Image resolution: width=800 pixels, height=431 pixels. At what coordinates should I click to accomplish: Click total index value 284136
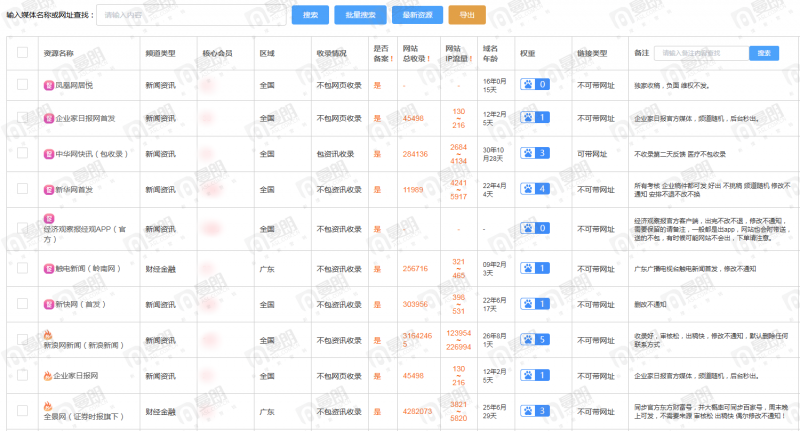(x=415, y=154)
